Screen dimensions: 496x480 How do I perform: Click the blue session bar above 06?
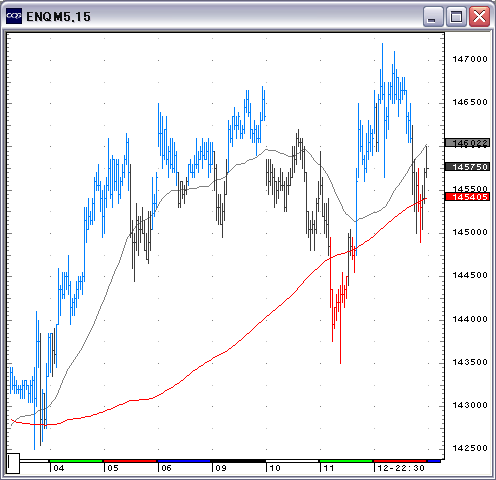click(x=184, y=461)
